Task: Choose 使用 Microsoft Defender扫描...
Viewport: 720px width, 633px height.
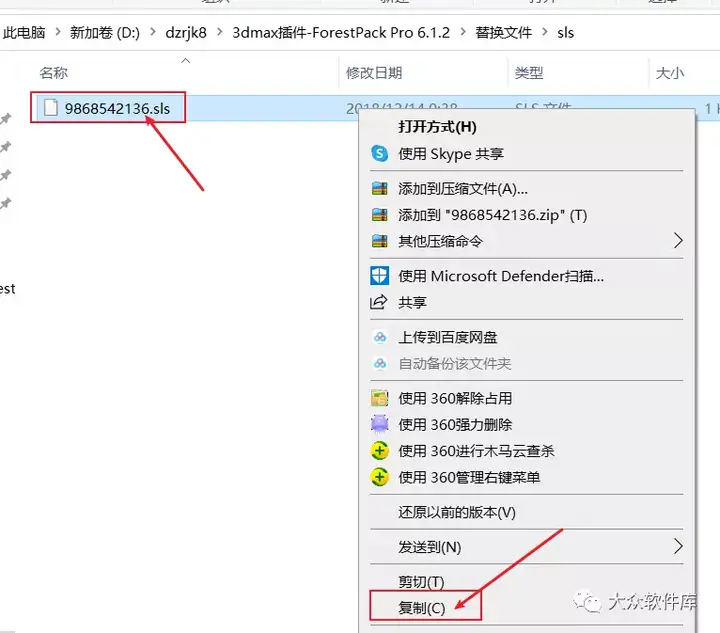Action: click(x=501, y=276)
